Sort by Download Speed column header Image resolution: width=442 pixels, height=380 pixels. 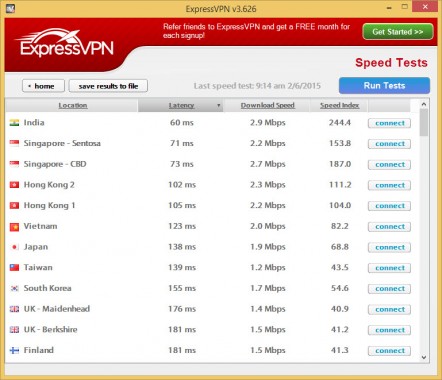267,105
